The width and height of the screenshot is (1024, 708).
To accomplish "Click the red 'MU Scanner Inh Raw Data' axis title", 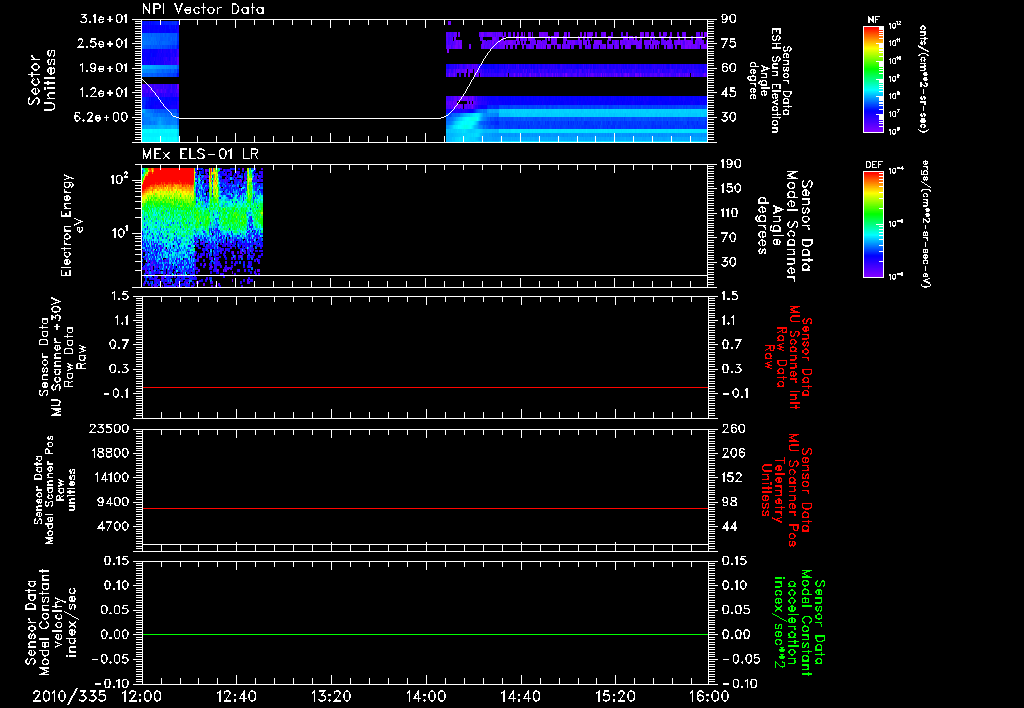I will [788, 357].
